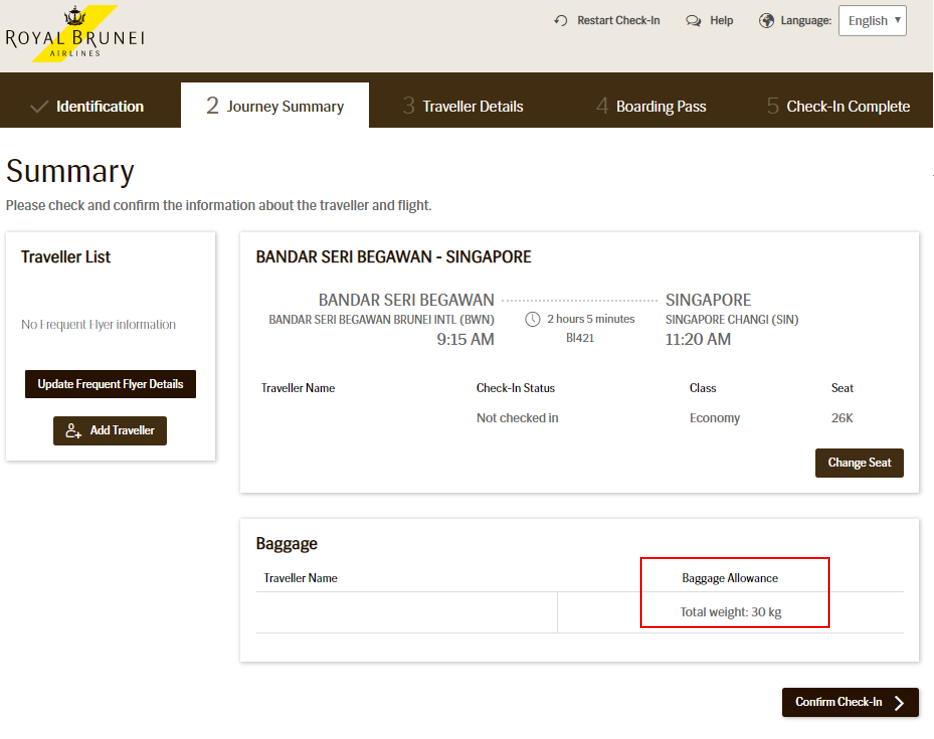The width and height of the screenshot is (934, 739).
Task: Click the flight number BI421
Action: tap(580, 339)
